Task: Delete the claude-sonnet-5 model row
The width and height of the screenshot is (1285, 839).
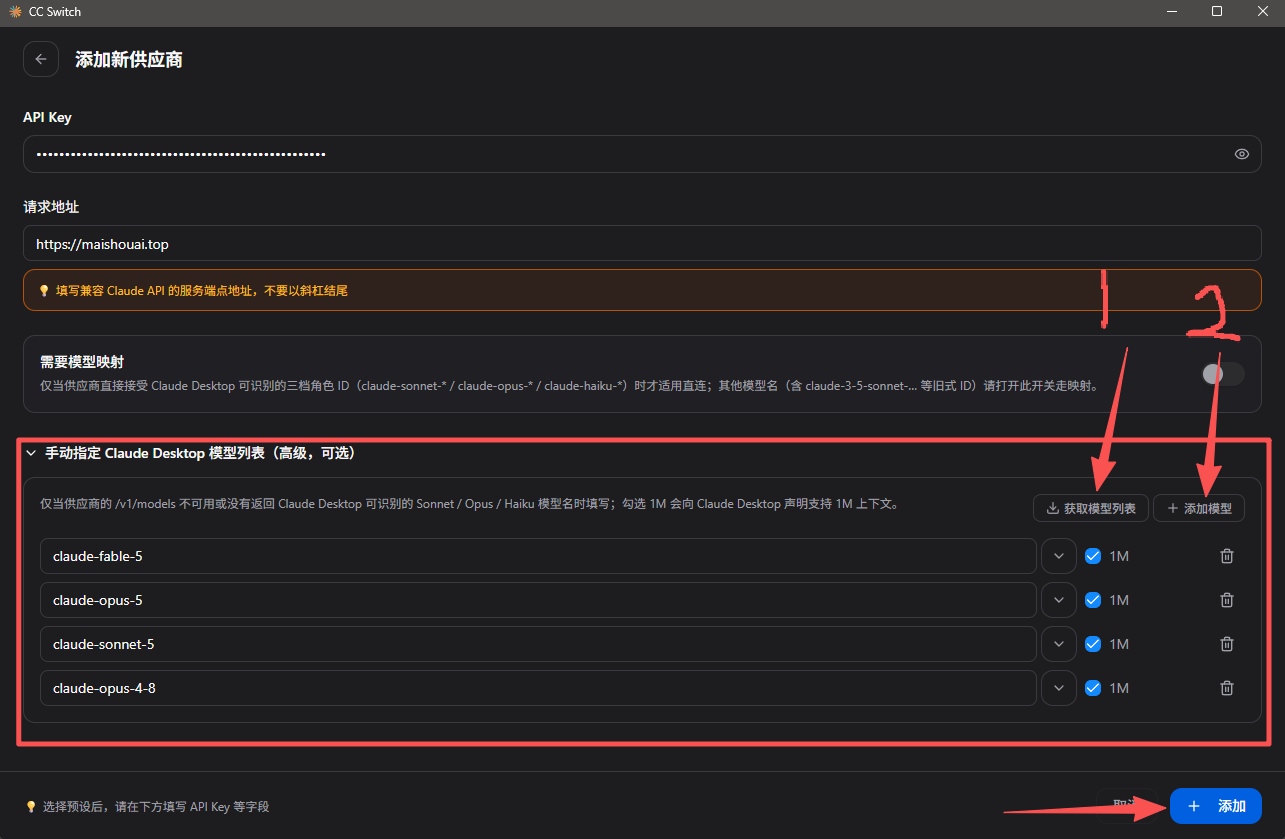Action: pos(1227,644)
